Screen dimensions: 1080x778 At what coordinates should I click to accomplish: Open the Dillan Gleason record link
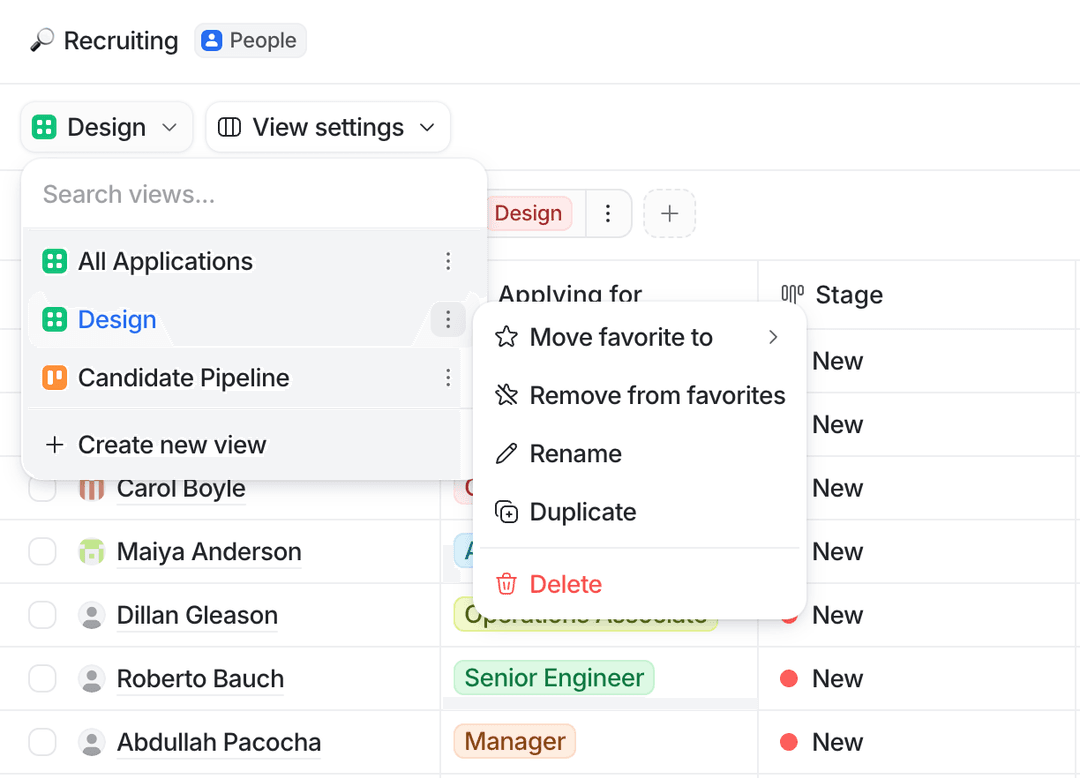tap(197, 615)
